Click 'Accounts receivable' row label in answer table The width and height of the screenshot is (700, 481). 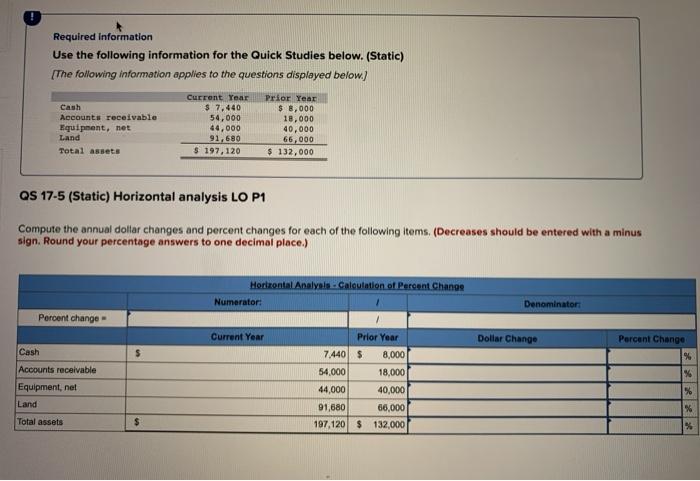click(x=57, y=370)
